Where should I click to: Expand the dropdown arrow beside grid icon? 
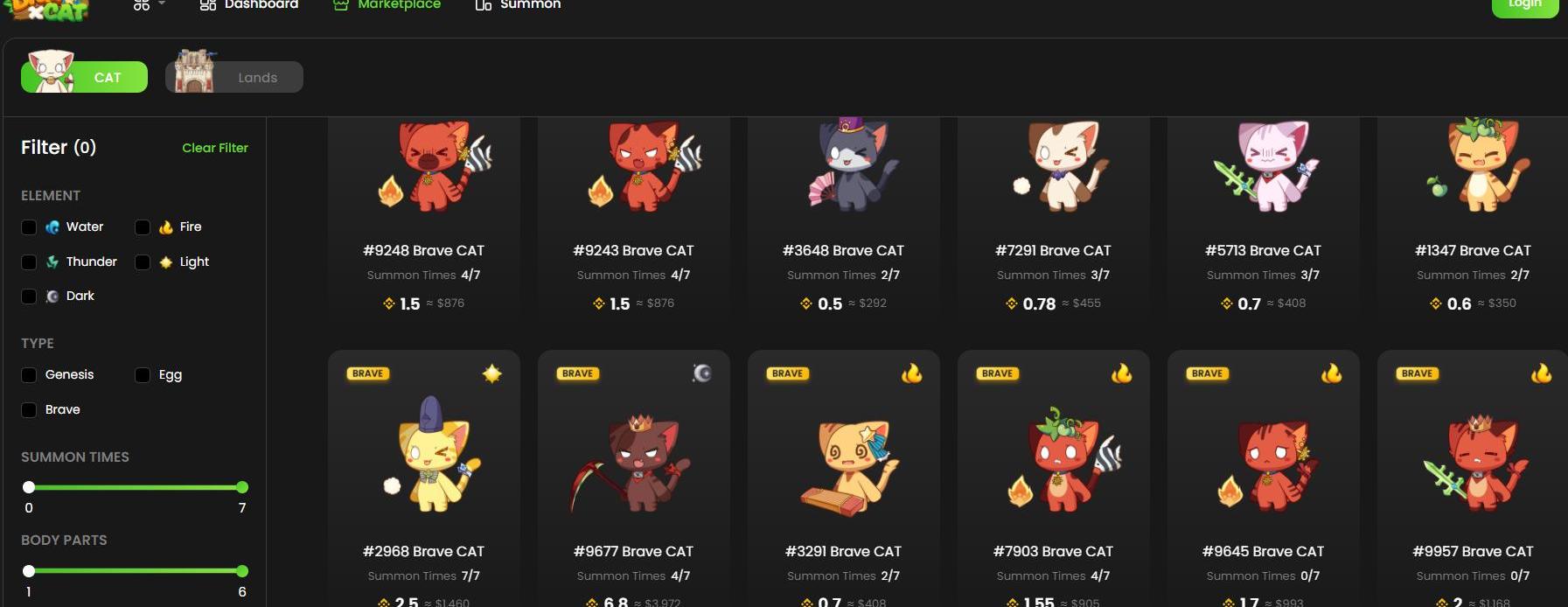pyautogui.click(x=162, y=3)
